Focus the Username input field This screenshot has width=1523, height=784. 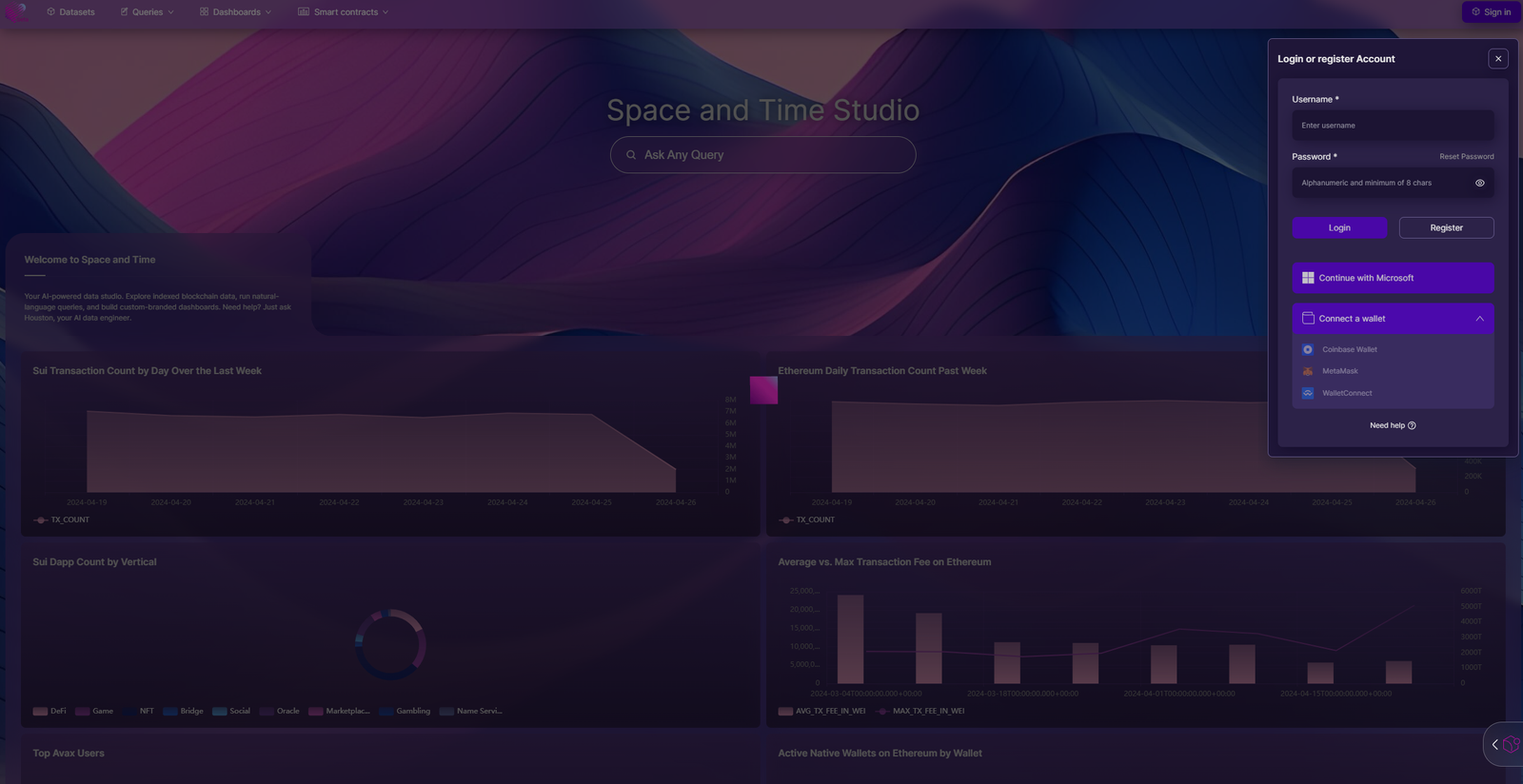tap(1393, 126)
